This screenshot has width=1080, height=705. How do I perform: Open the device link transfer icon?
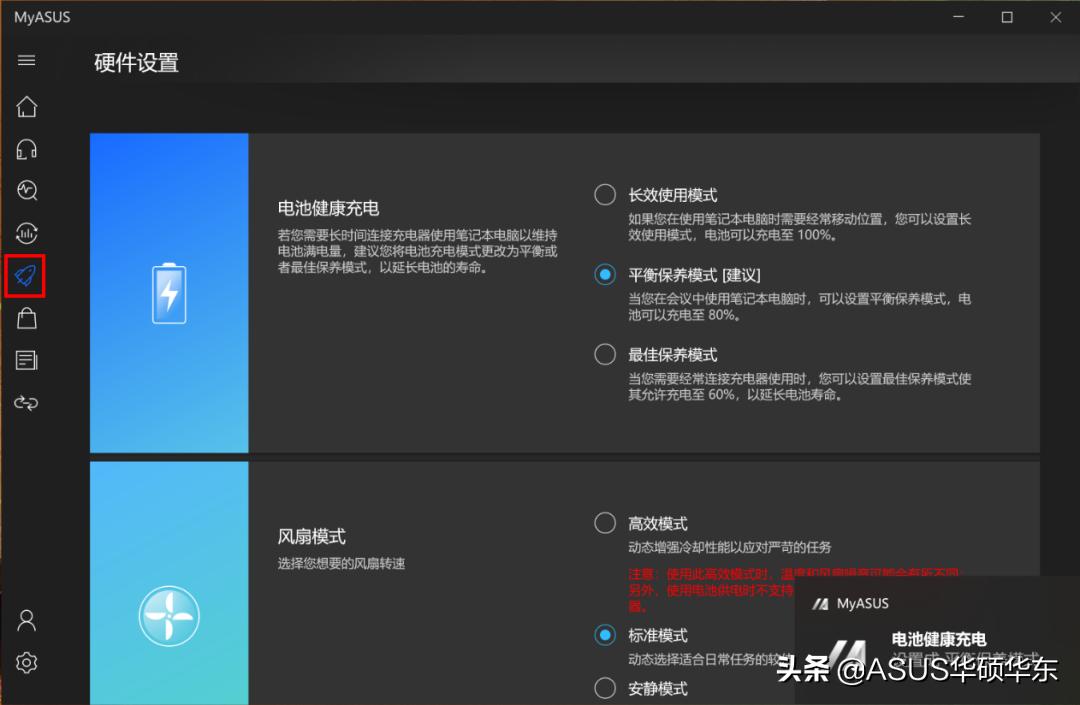pyautogui.click(x=26, y=403)
